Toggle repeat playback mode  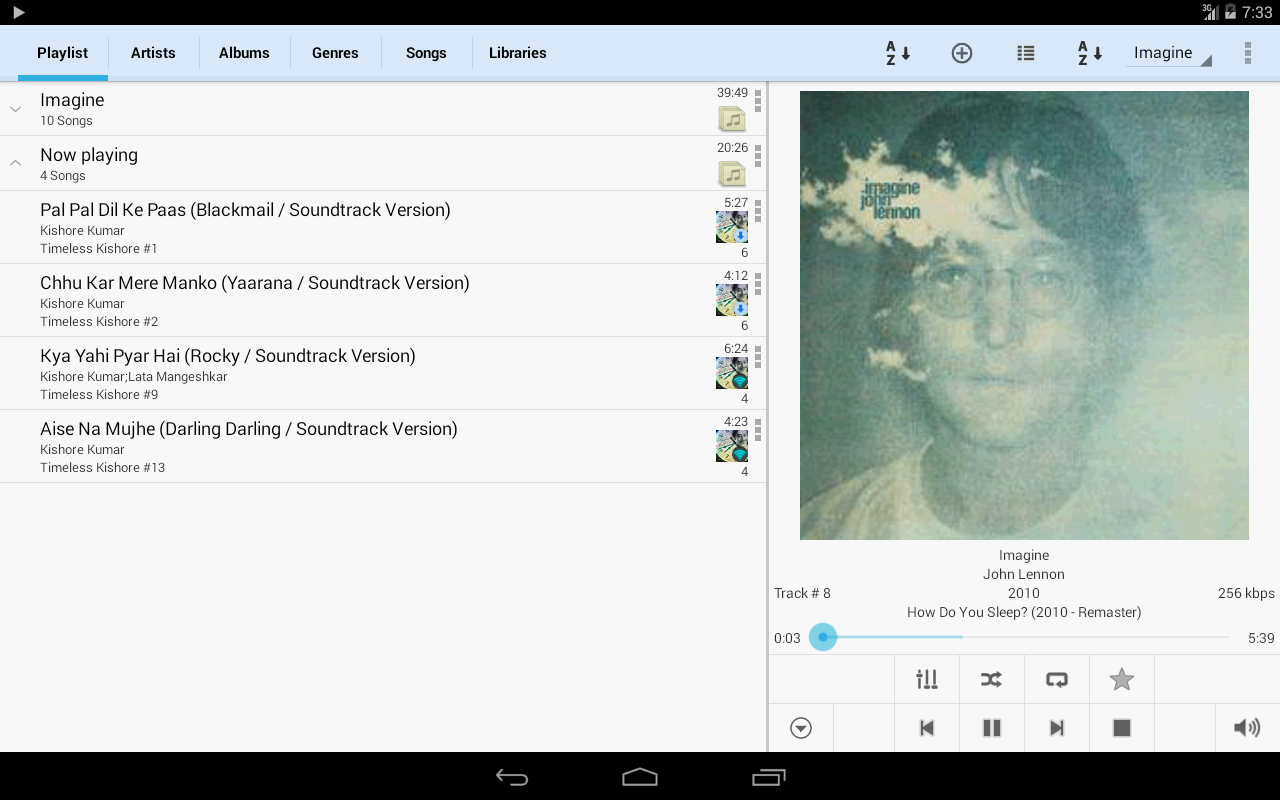1057,680
